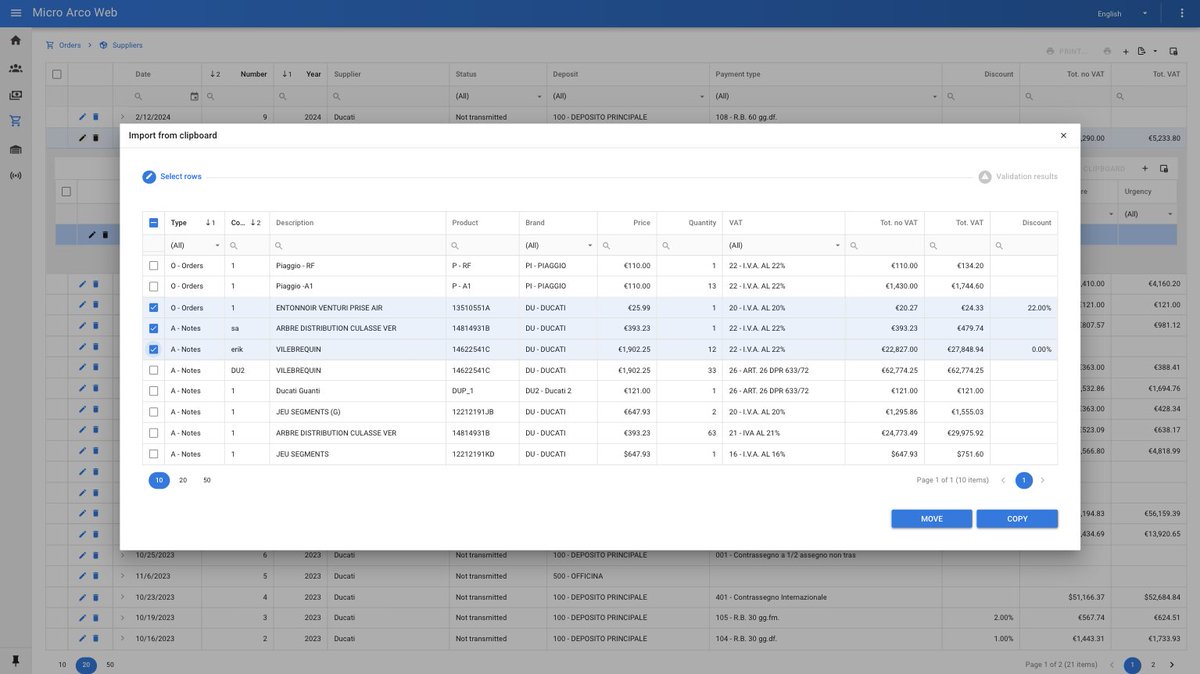Check the Ducati Guanti row checkbox
Image resolution: width=1200 pixels, height=674 pixels.
click(x=153, y=391)
